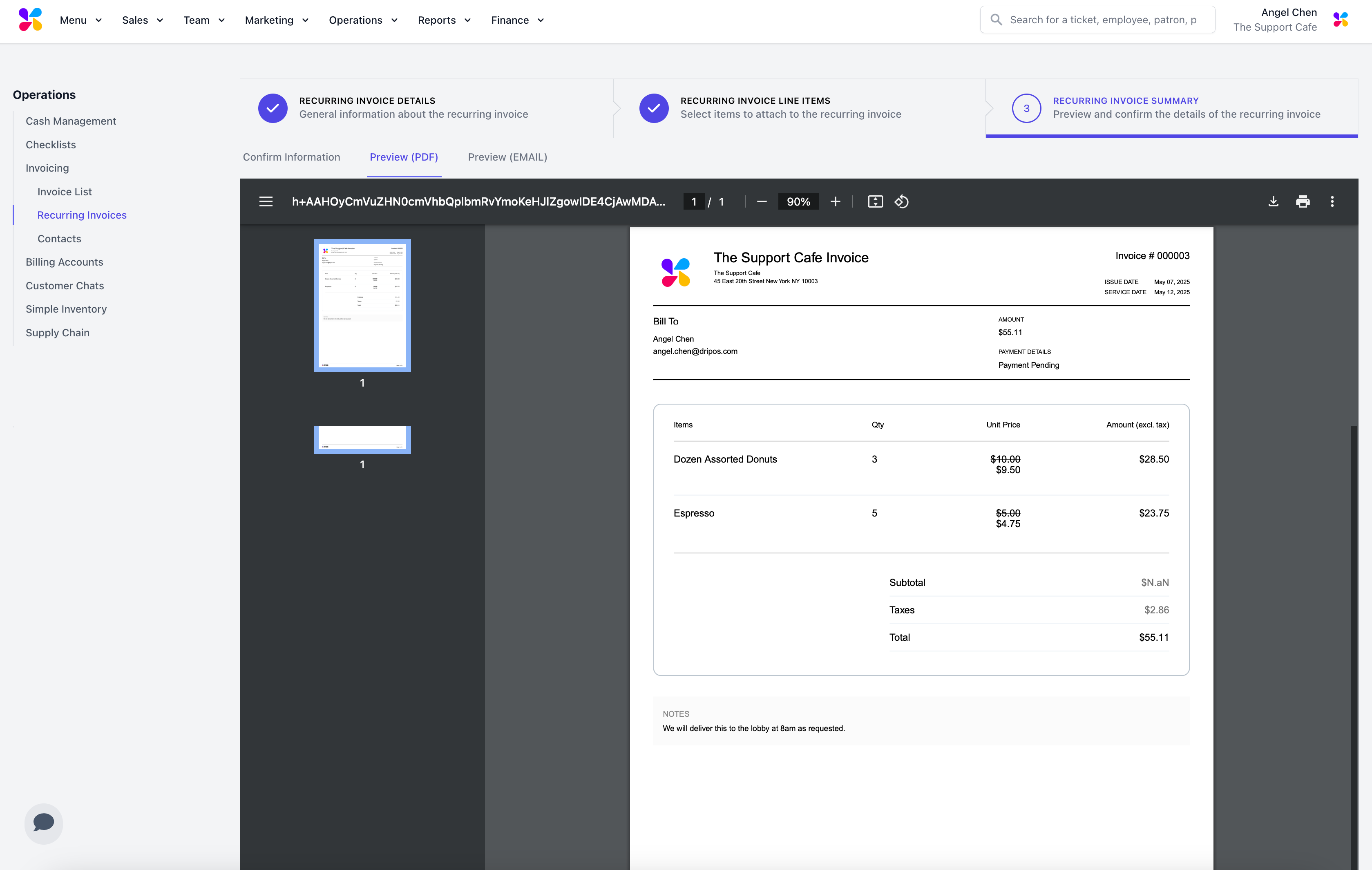Open the Reports dropdown menu

444,20
